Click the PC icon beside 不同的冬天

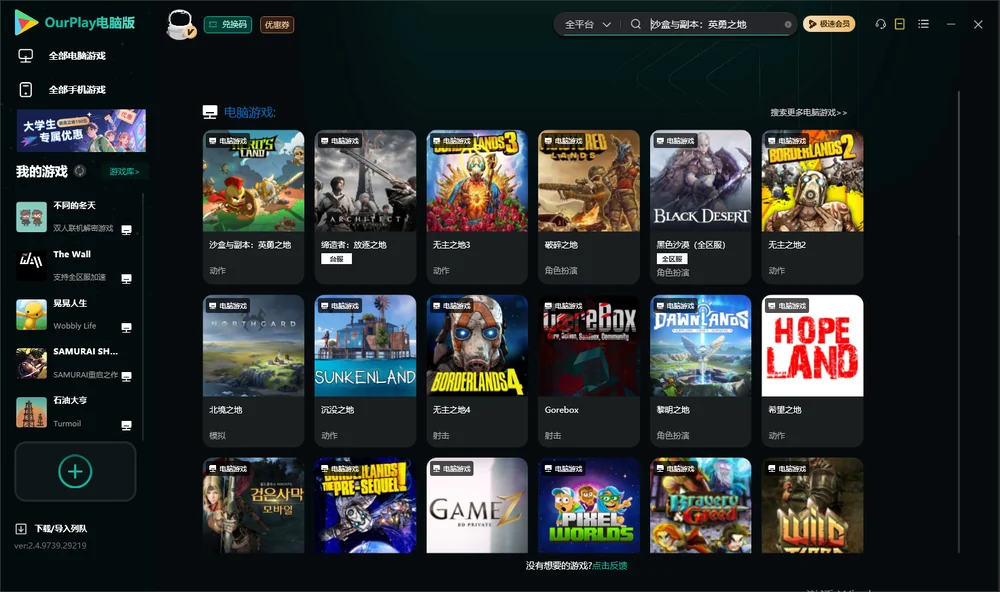point(126,230)
